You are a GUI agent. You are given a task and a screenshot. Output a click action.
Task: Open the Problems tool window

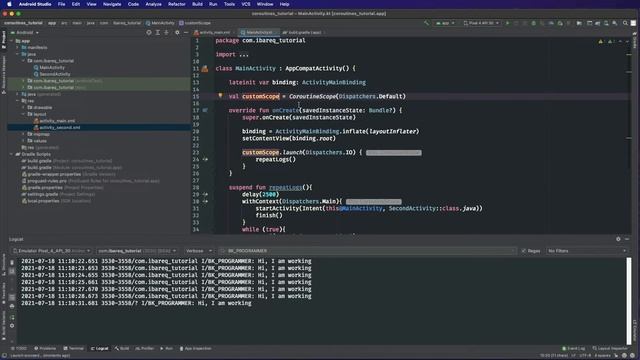coord(45,349)
